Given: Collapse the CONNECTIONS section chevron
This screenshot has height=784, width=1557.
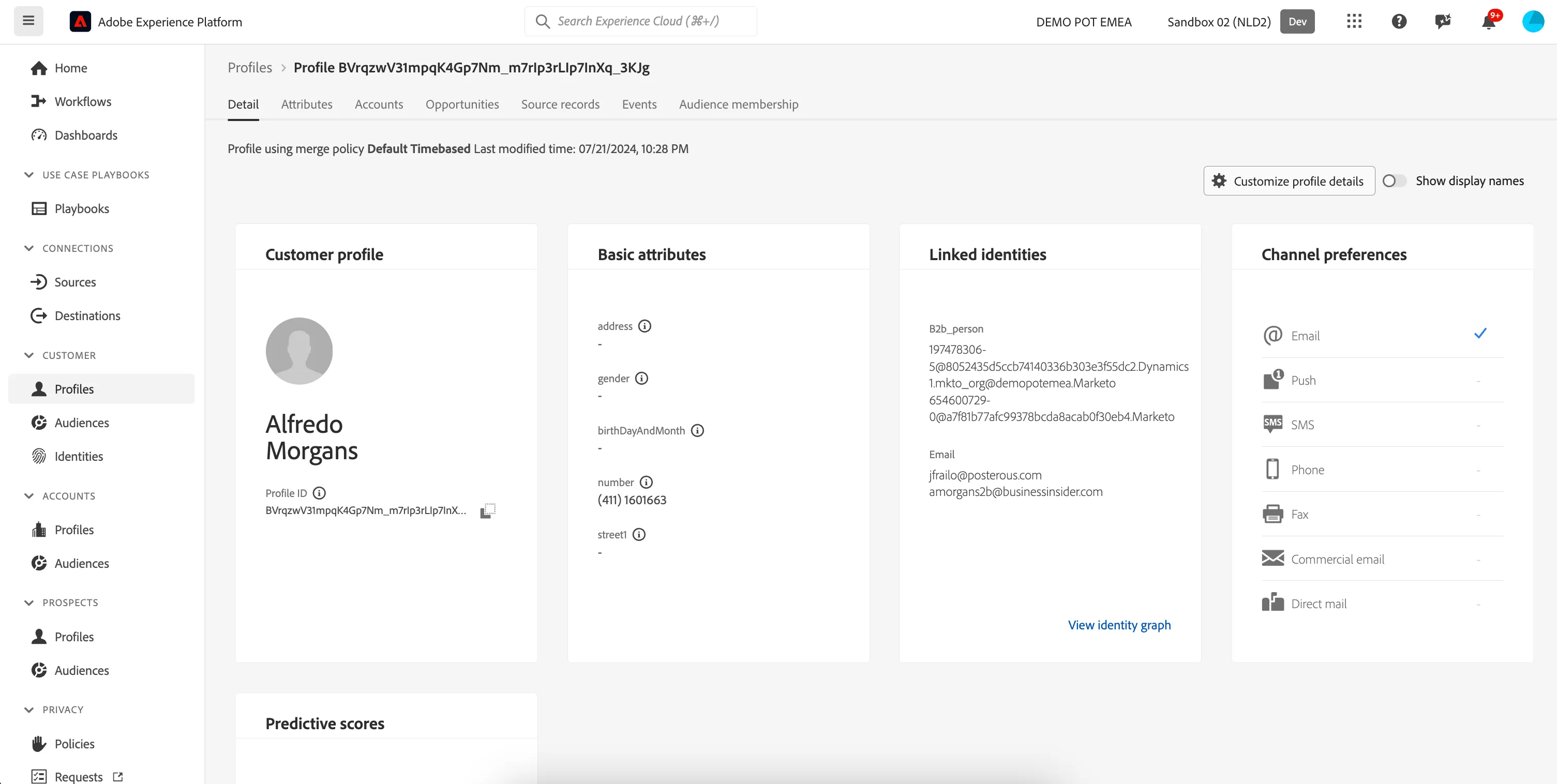Looking at the screenshot, I should (28, 248).
